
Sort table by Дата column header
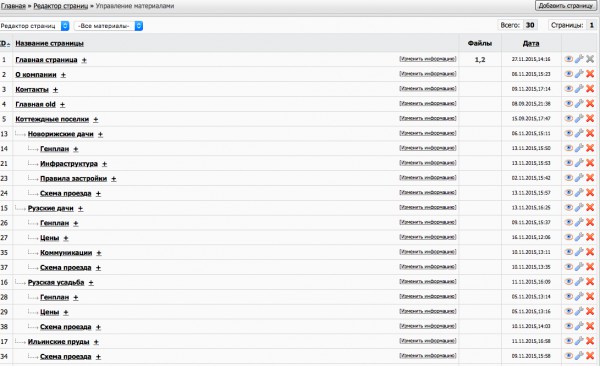[x=531, y=43]
